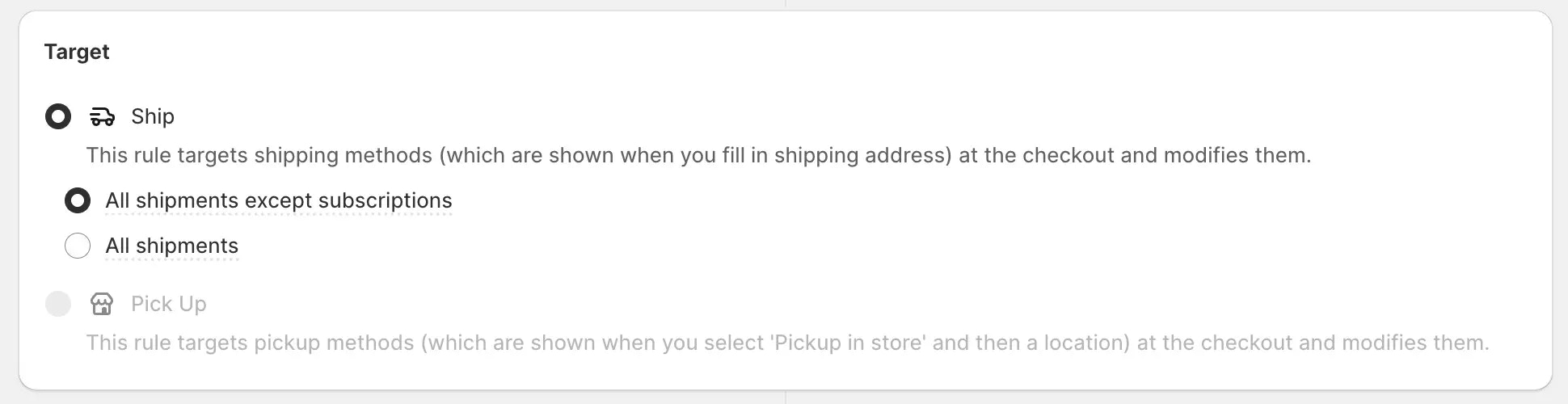Click the storefront icon beside Pick Up
The width and height of the screenshot is (1568, 404).
point(102,304)
